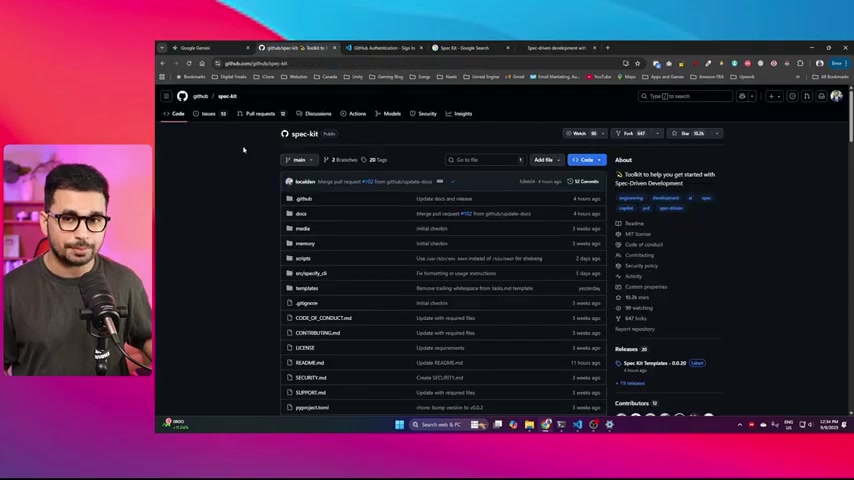The width and height of the screenshot is (854, 480).
Task: Click Watch to toggle repository notifications
Action: coord(581,133)
